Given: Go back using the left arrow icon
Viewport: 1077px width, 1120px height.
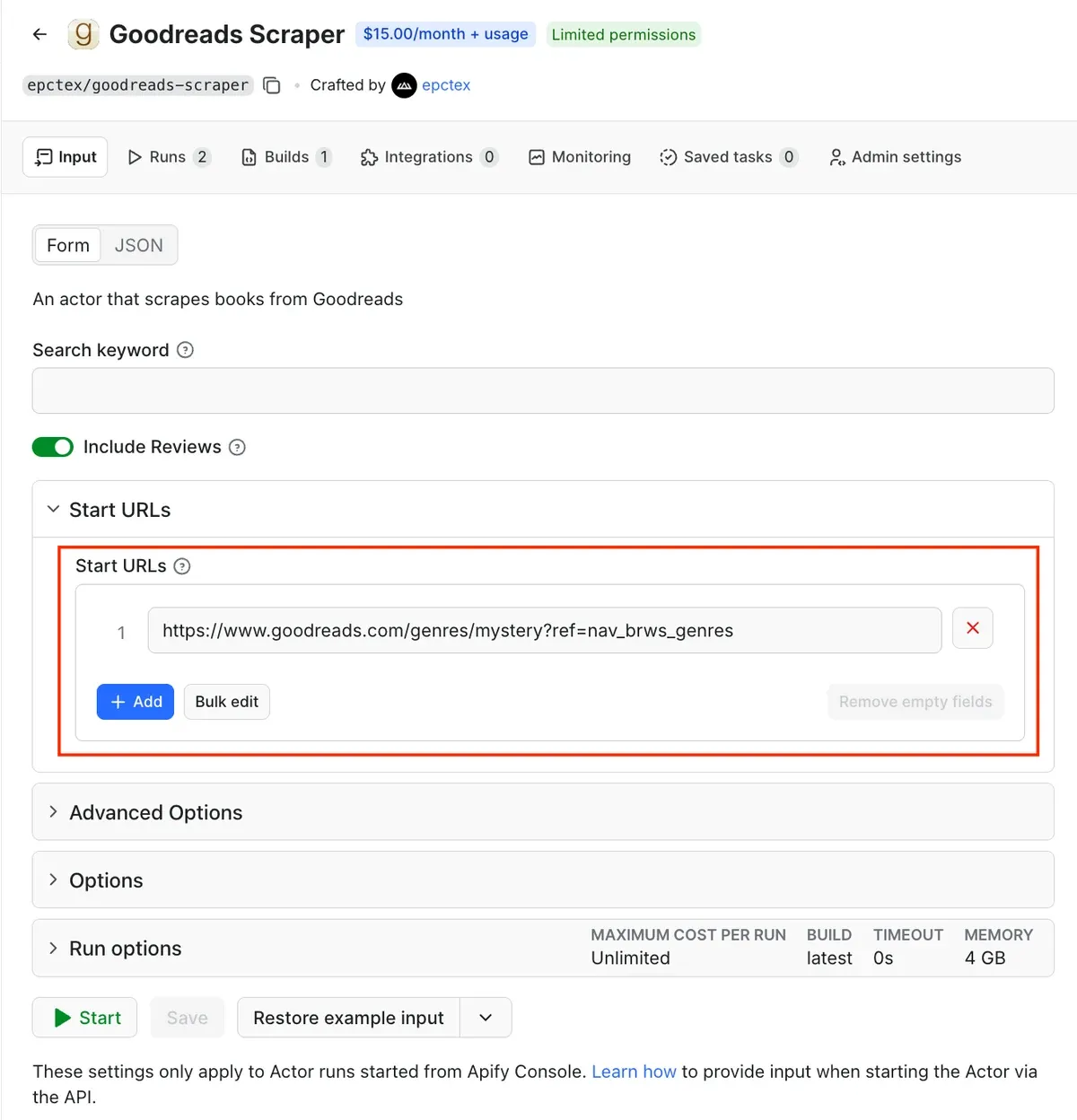Looking at the screenshot, I should tap(39, 34).
